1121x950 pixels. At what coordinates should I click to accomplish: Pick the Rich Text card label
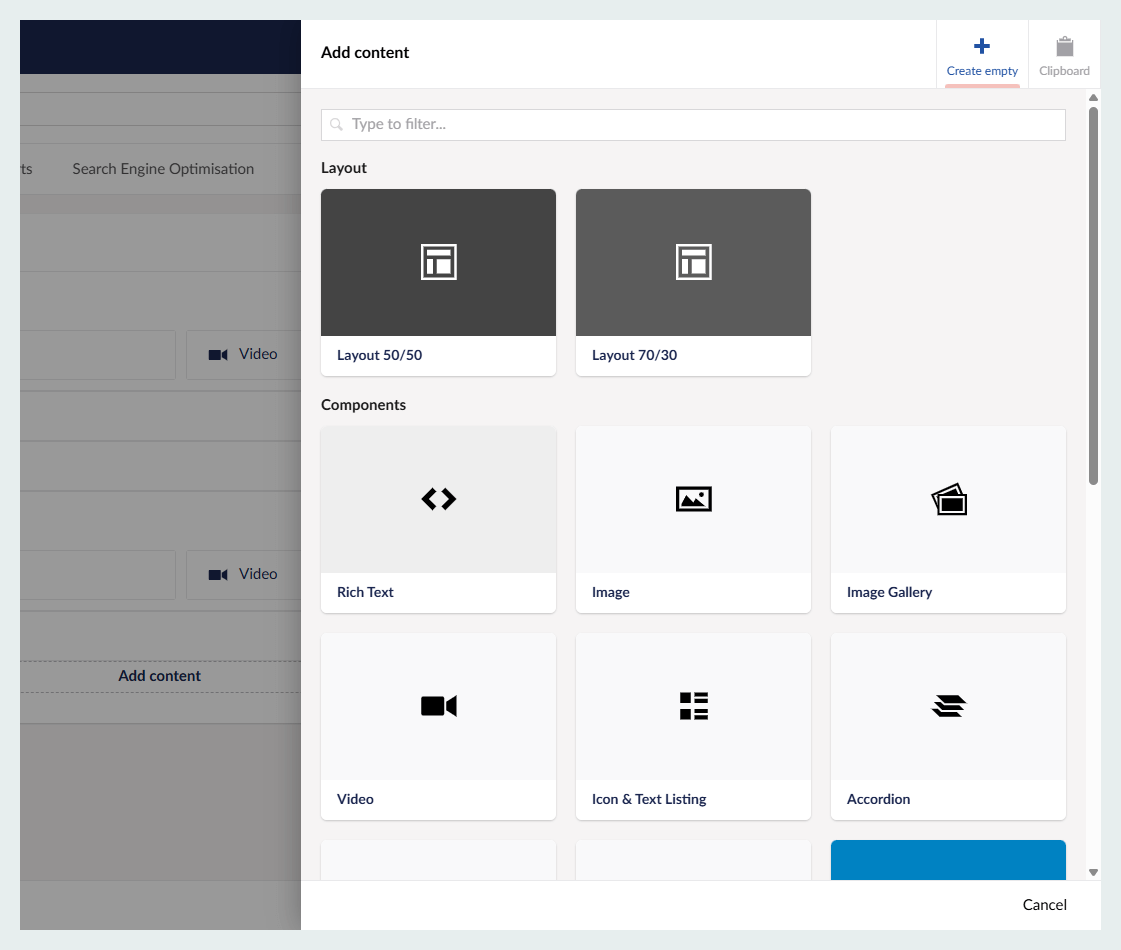365,592
